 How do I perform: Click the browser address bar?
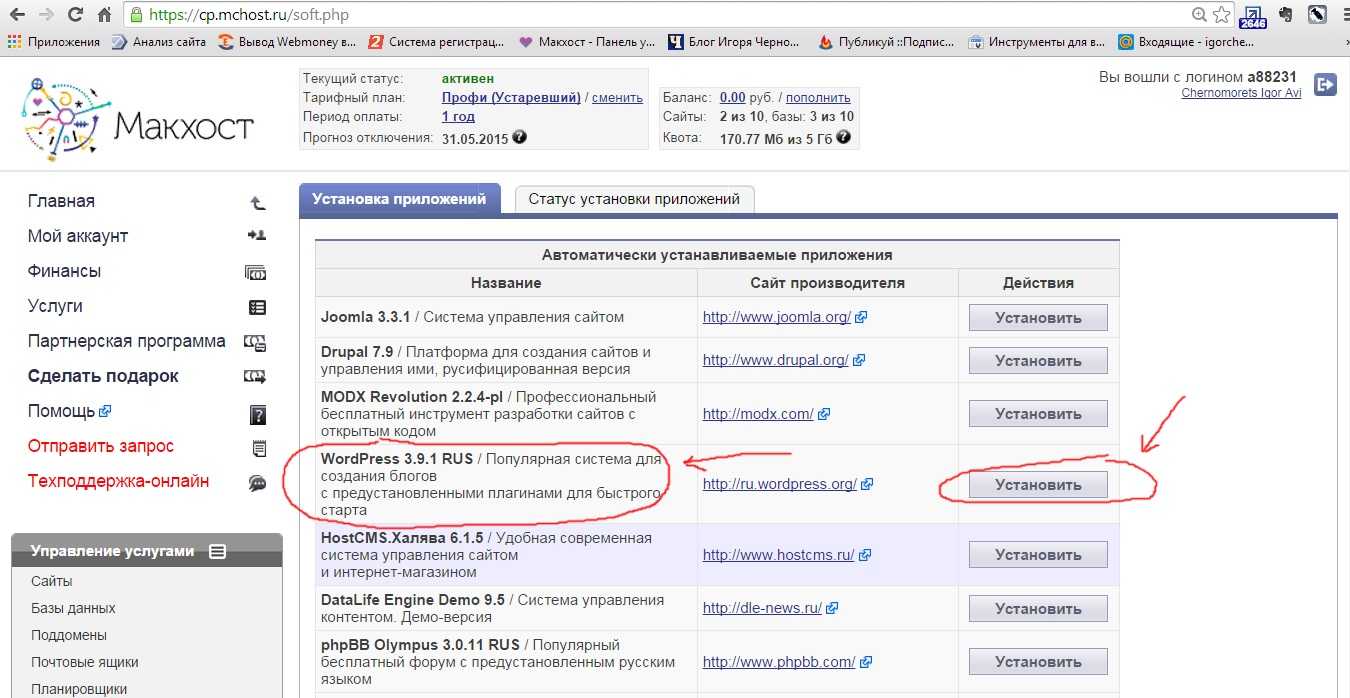660,15
